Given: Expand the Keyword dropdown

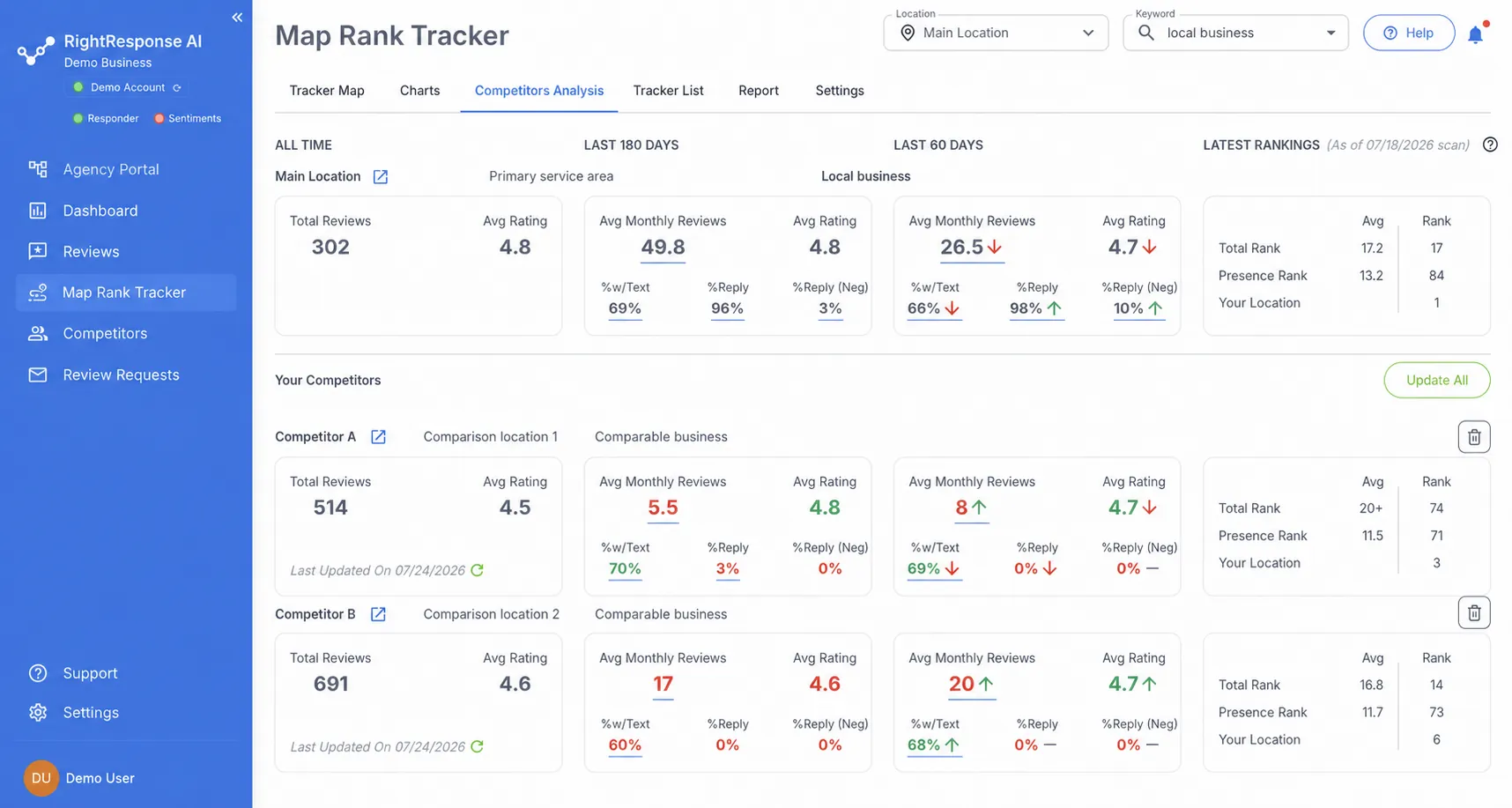Looking at the screenshot, I should click(x=1235, y=33).
